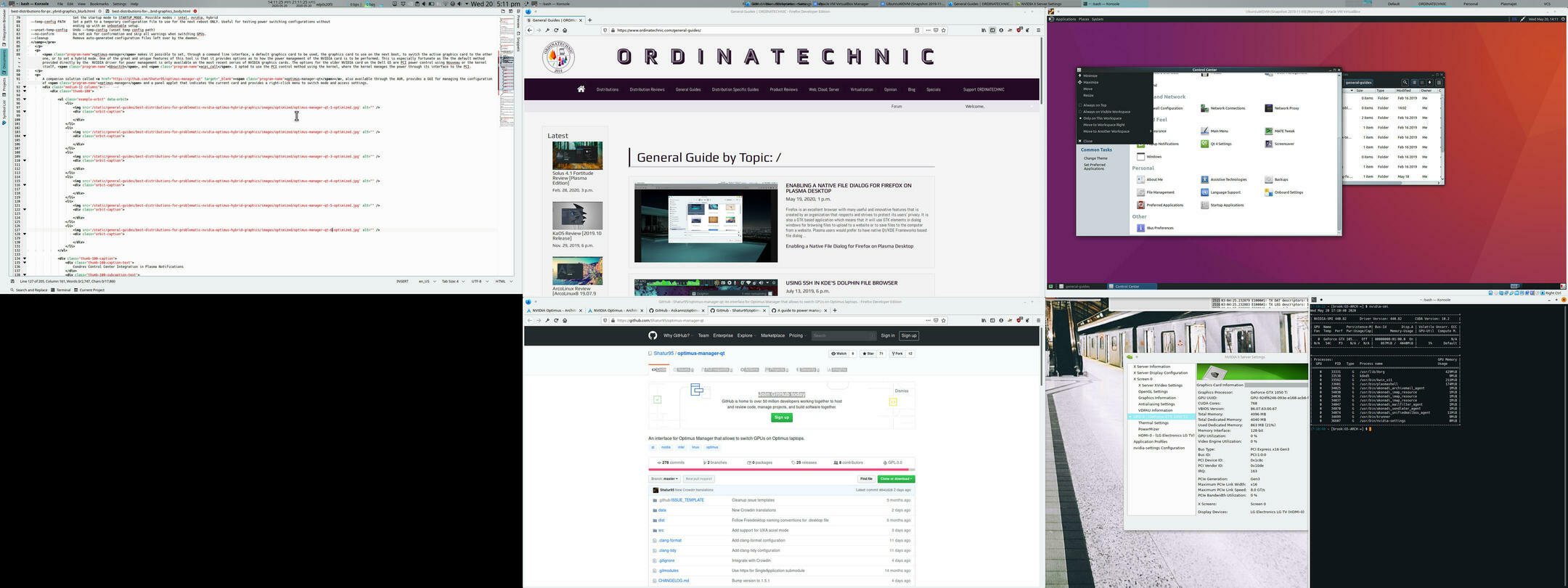Image resolution: width=1568 pixels, height=588 pixels.
Task: Open MATE Tweak in Control Center
Action: 1280,131
